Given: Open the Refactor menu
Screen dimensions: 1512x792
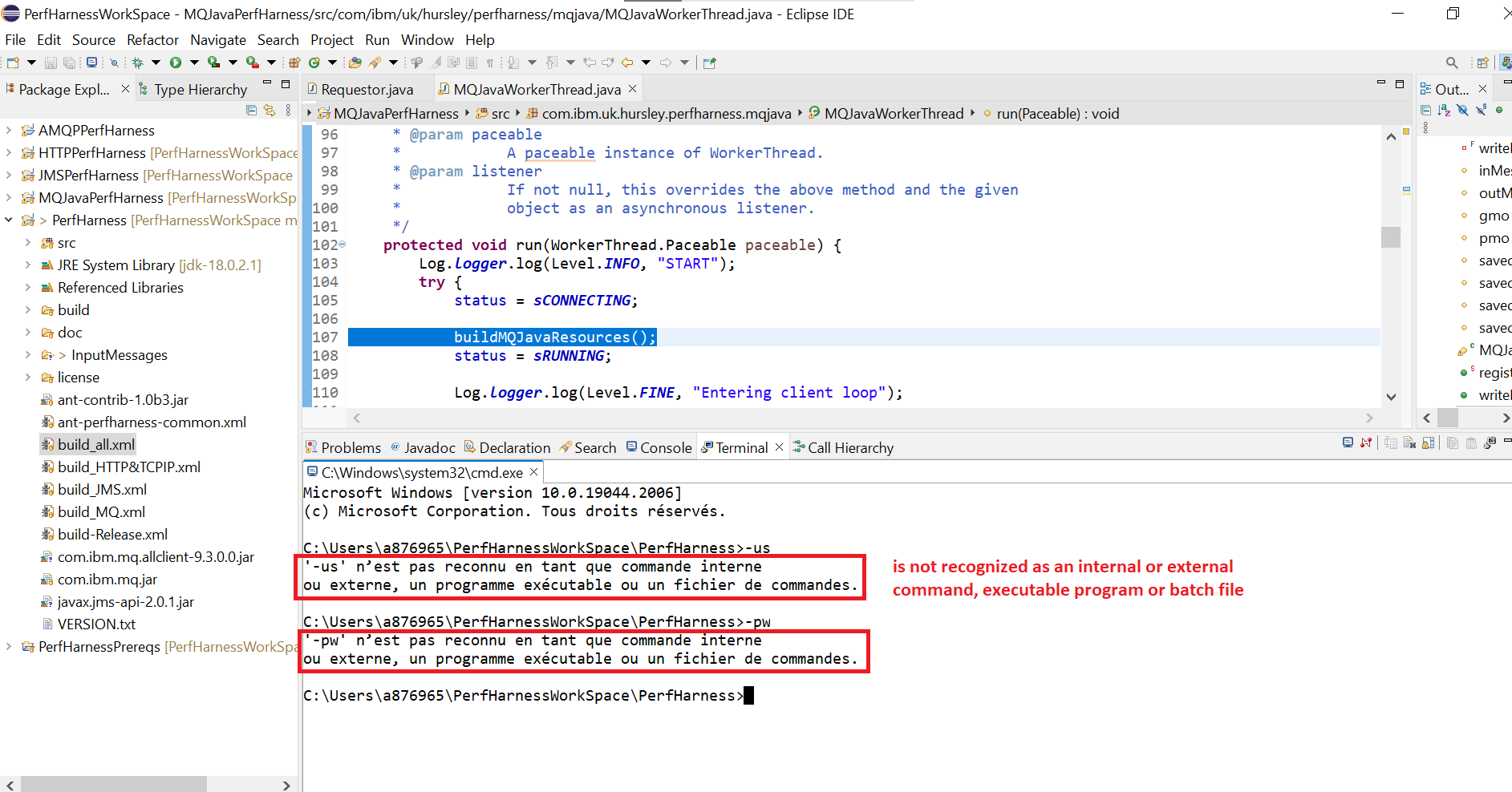Looking at the screenshot, I should (x=152, y=39).
